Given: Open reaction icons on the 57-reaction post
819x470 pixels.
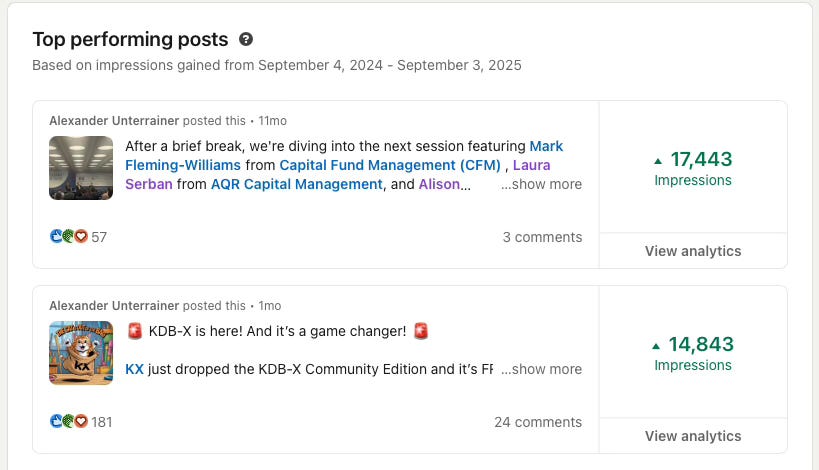Looking at the screenshot, I should (x=68, y=237).
